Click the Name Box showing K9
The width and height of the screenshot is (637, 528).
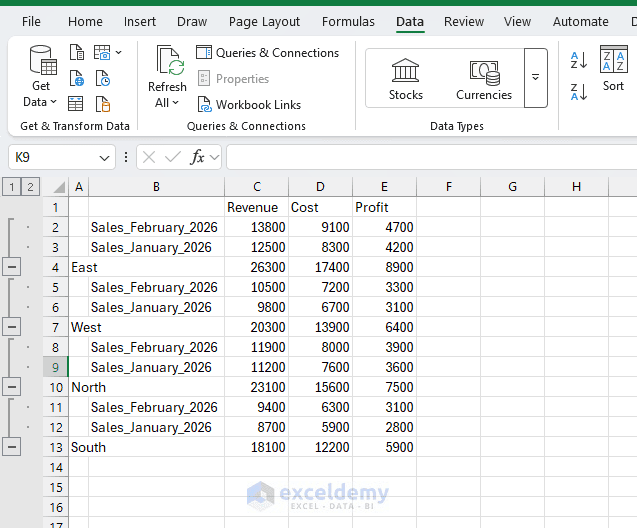53,157
